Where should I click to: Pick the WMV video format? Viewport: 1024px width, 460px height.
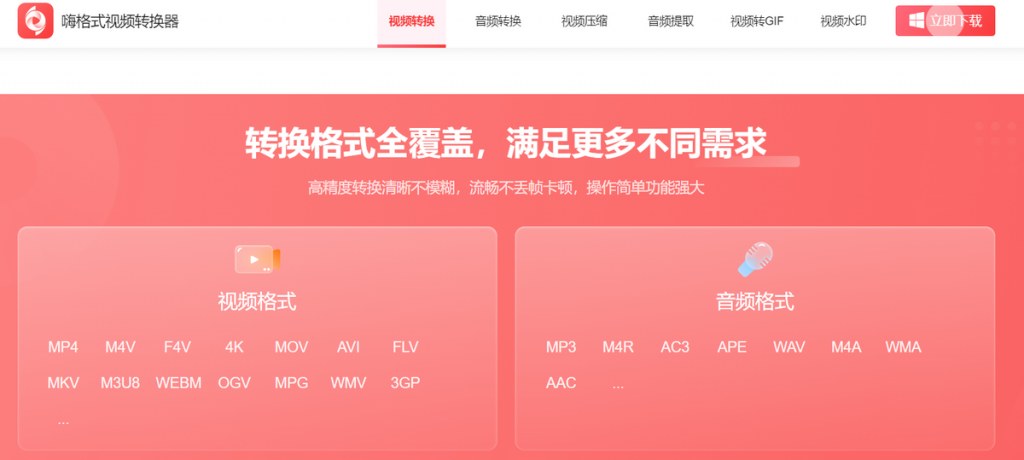point(348,383)
